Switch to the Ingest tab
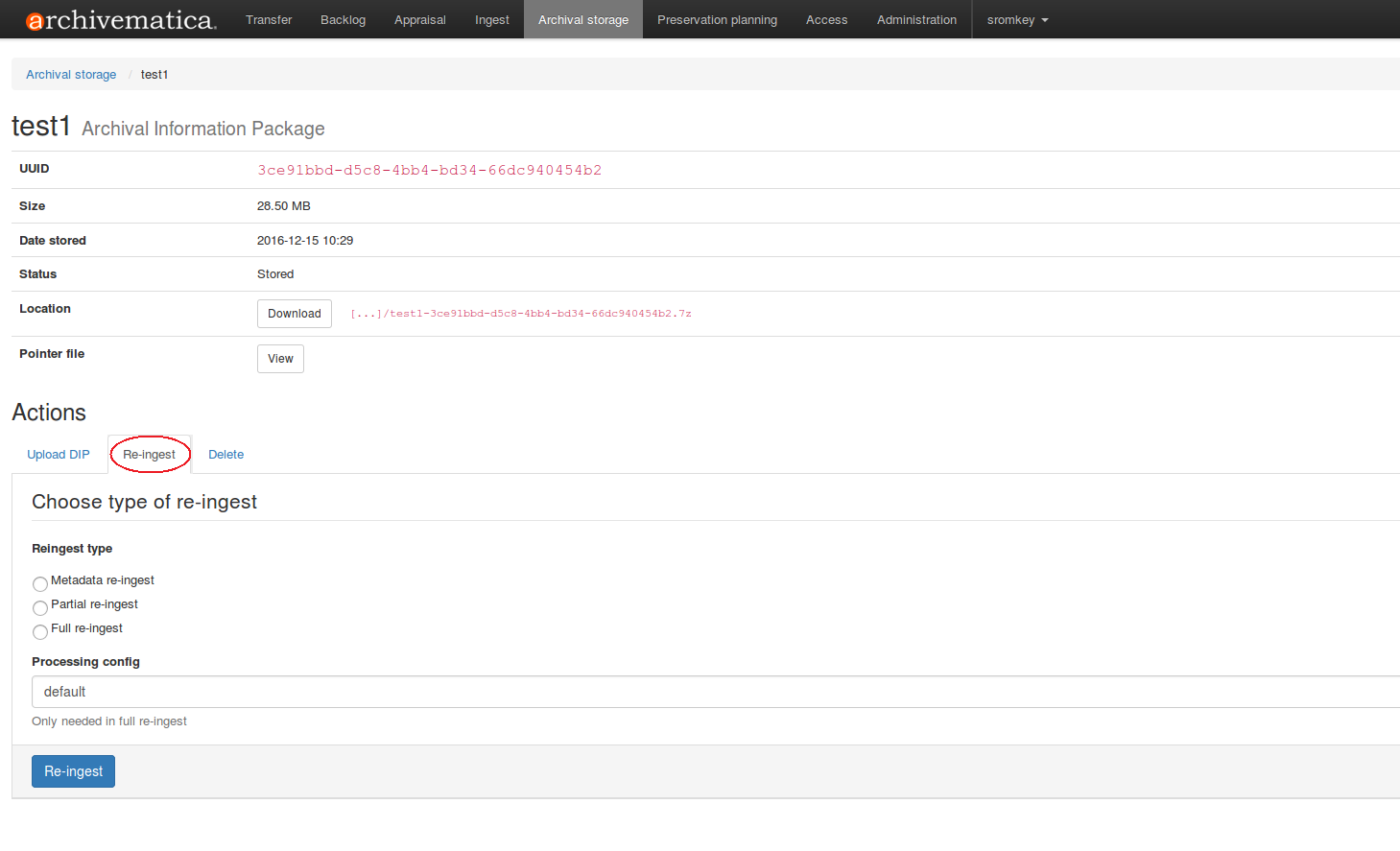1400x851 pixels. (x=491, y=20)
